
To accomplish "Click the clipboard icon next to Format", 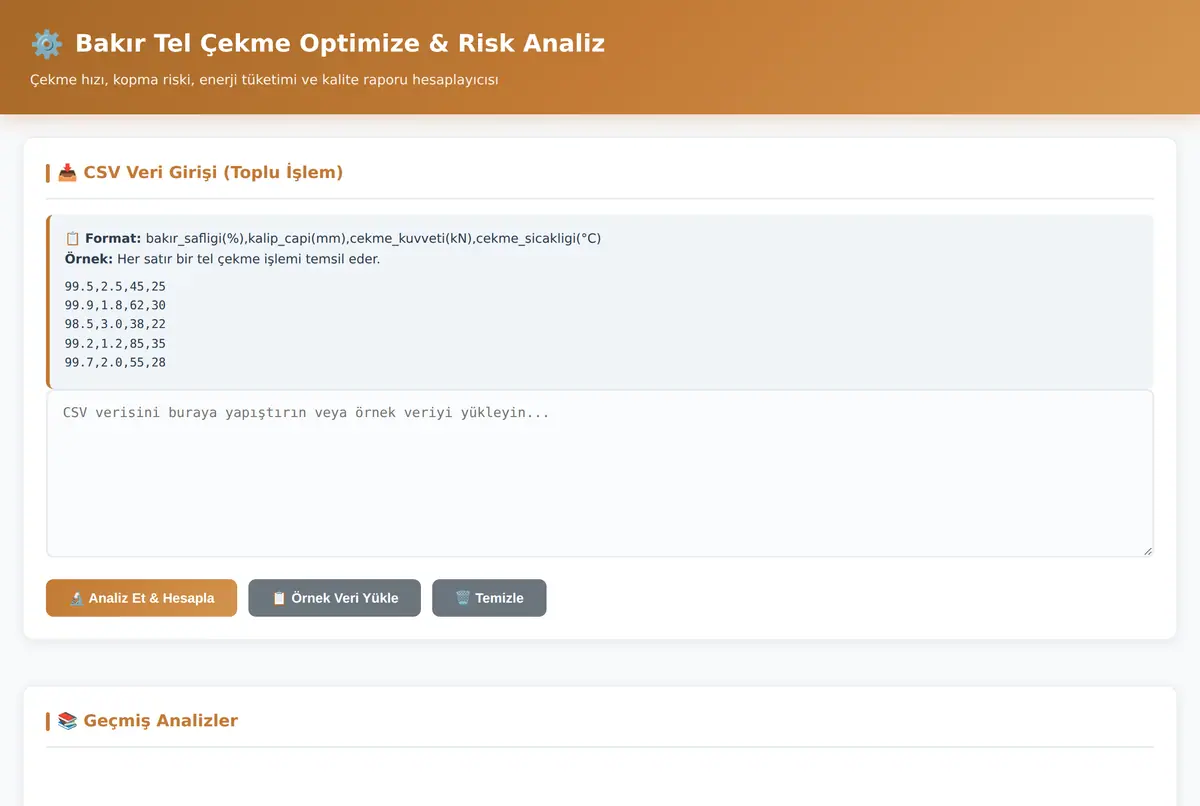I will (72, 238).
